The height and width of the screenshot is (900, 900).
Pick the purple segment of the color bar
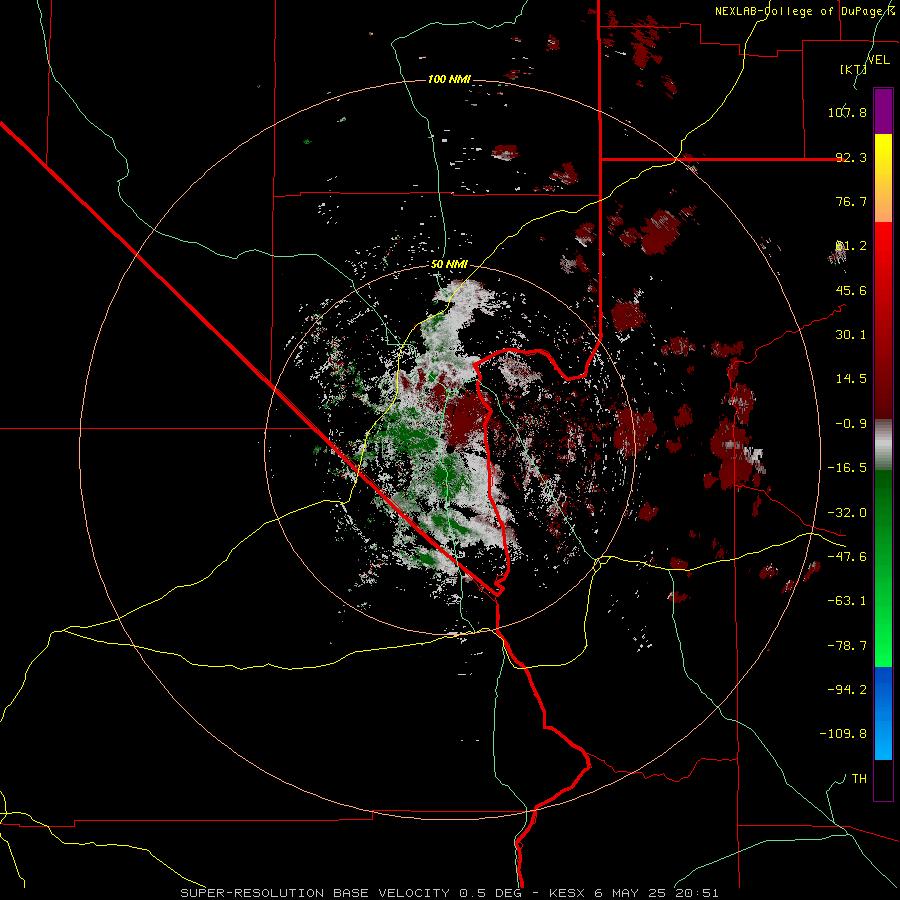pyautogui.click(x=883, y=111)
